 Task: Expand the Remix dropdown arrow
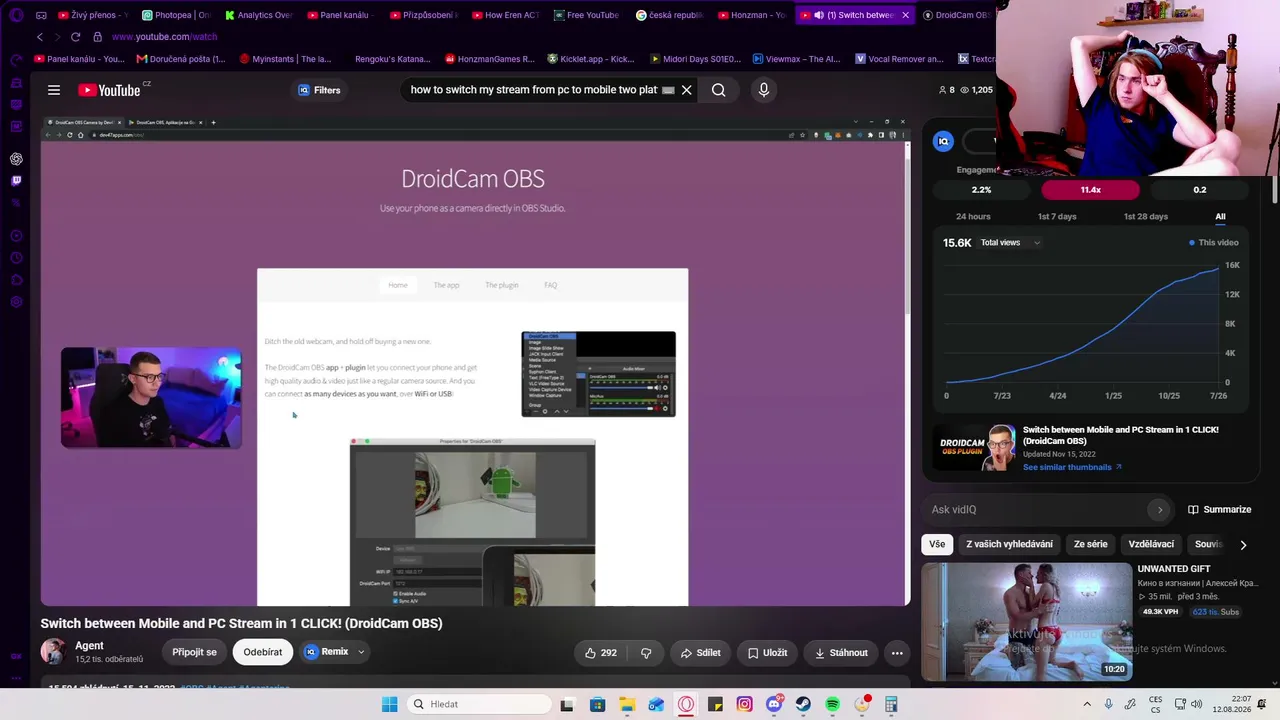(x=361, y=652)
